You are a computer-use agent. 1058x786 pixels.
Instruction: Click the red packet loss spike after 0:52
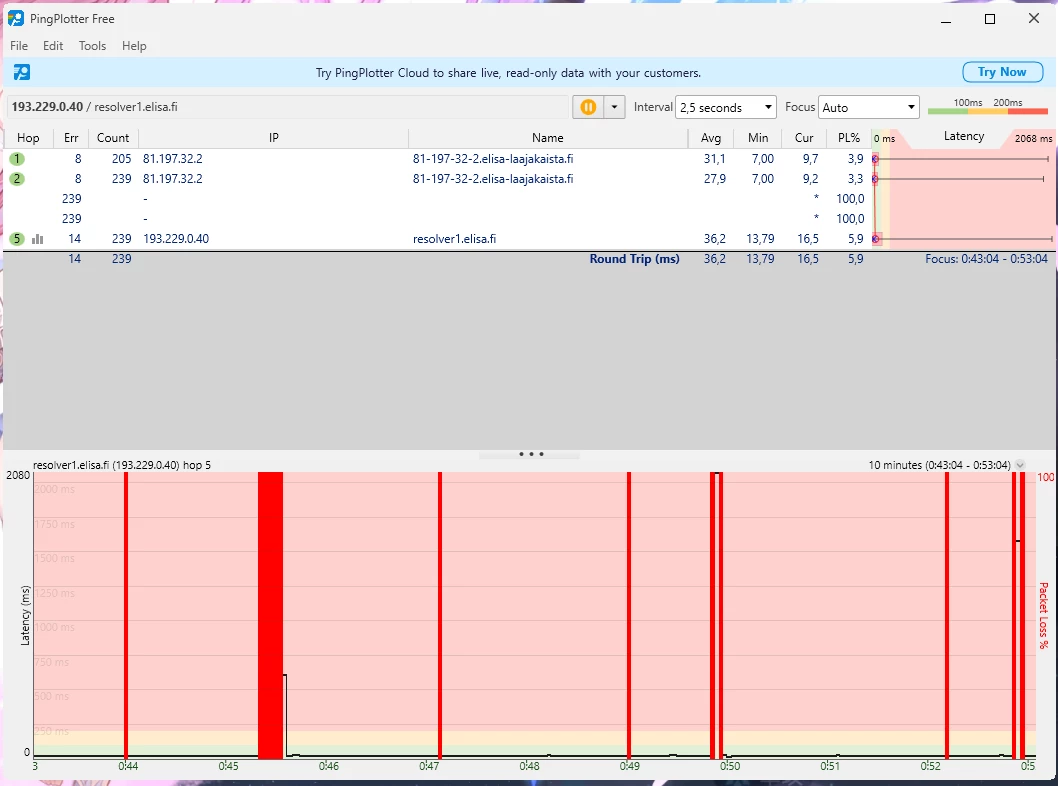947,615
